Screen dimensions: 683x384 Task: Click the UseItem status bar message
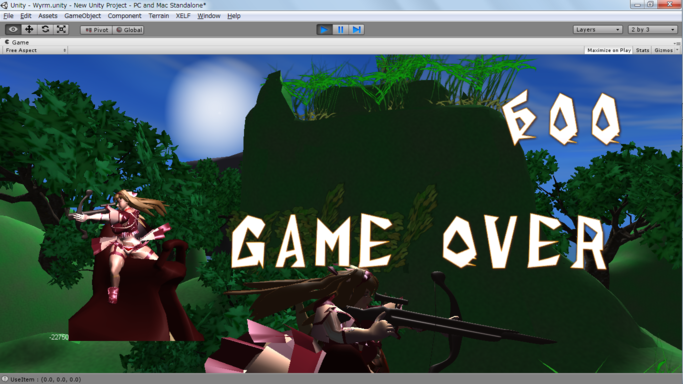[45, 380]
